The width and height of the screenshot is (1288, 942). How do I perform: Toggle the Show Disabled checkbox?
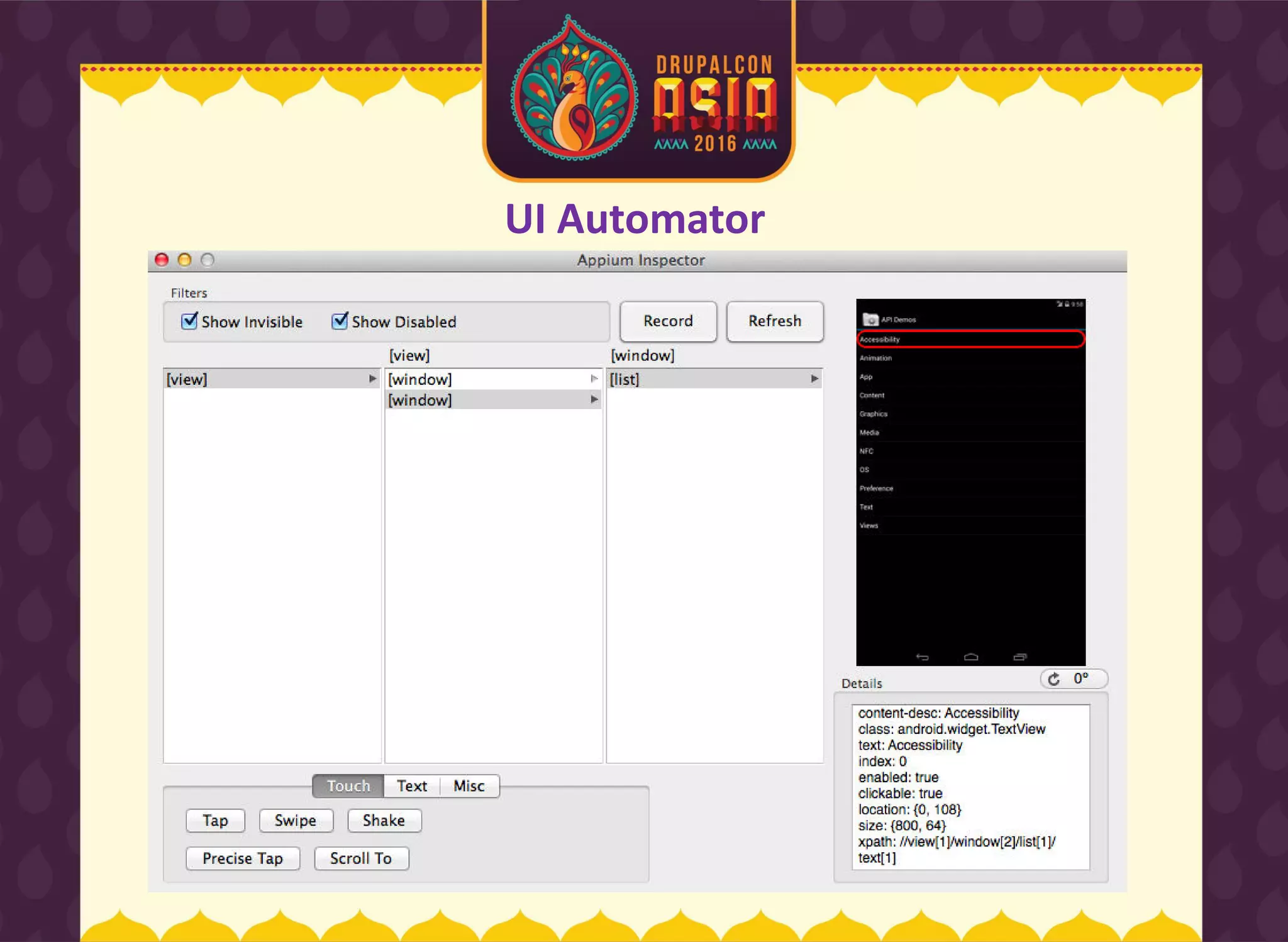(x=340, y=321)
